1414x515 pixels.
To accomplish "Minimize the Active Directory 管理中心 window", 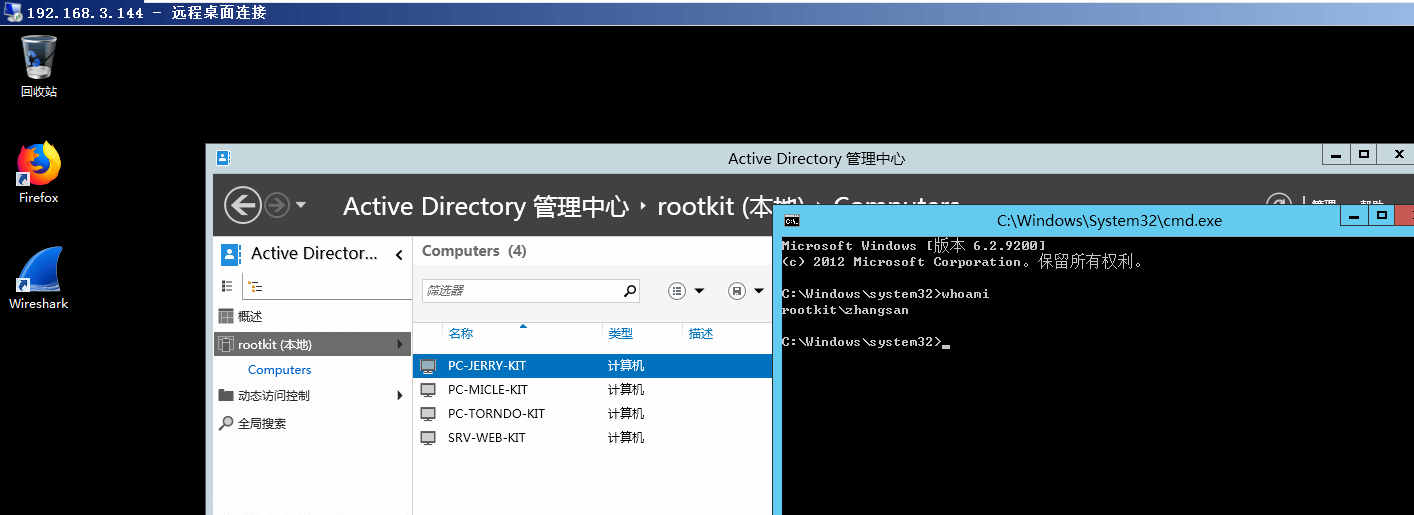I will 1336,154.
